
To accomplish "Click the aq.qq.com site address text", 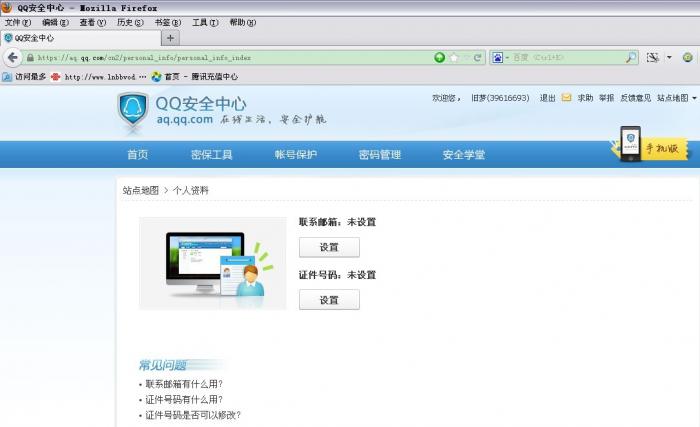I will click(x=184, y=120).
